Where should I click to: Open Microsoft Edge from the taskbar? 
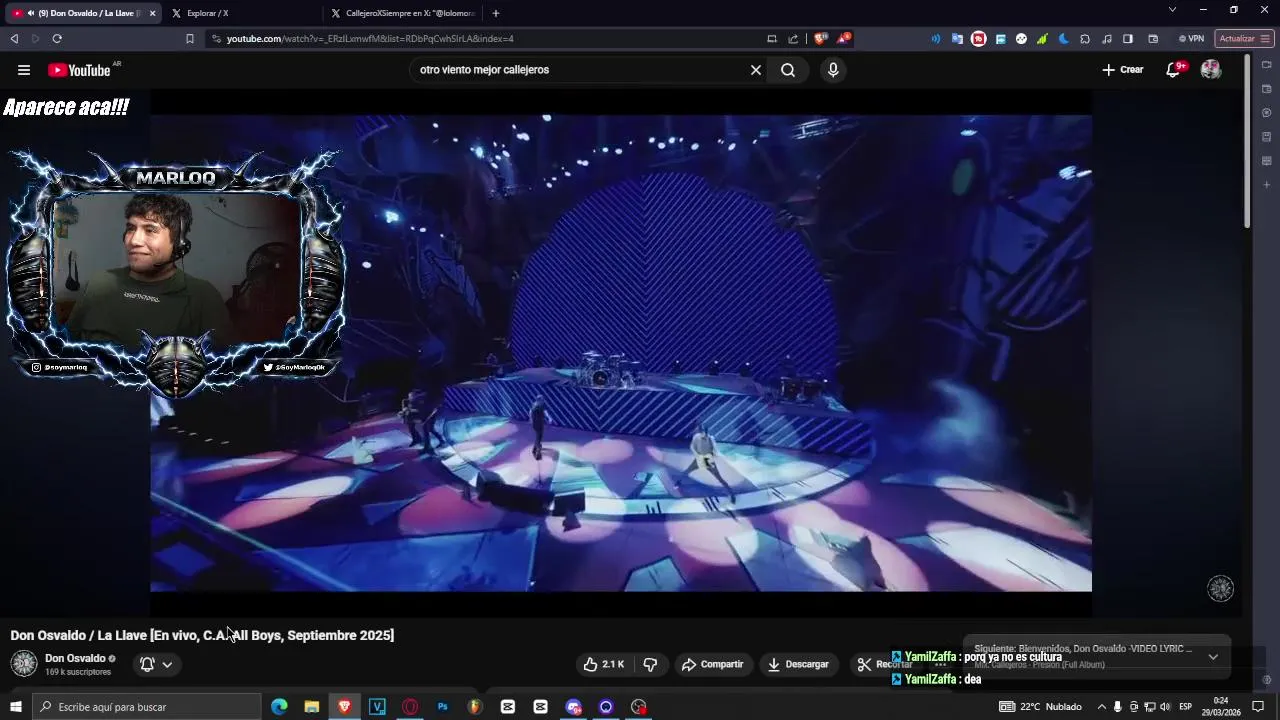pos(279,707)
